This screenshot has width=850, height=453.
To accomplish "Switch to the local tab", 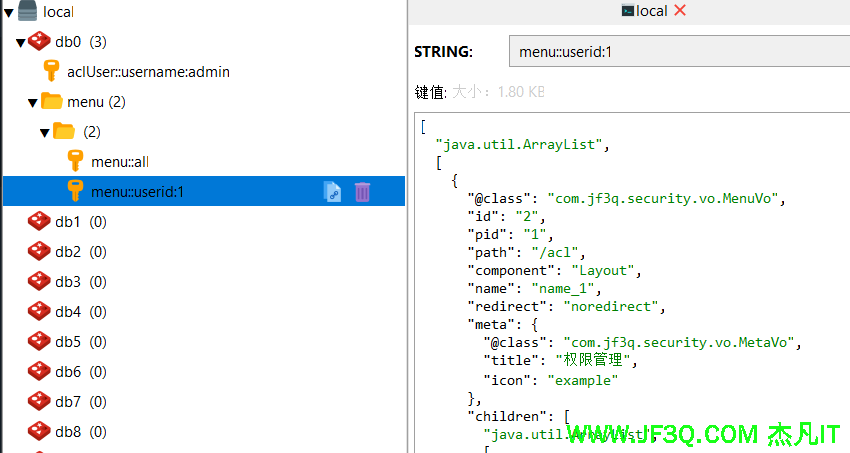I will [644, 11].
